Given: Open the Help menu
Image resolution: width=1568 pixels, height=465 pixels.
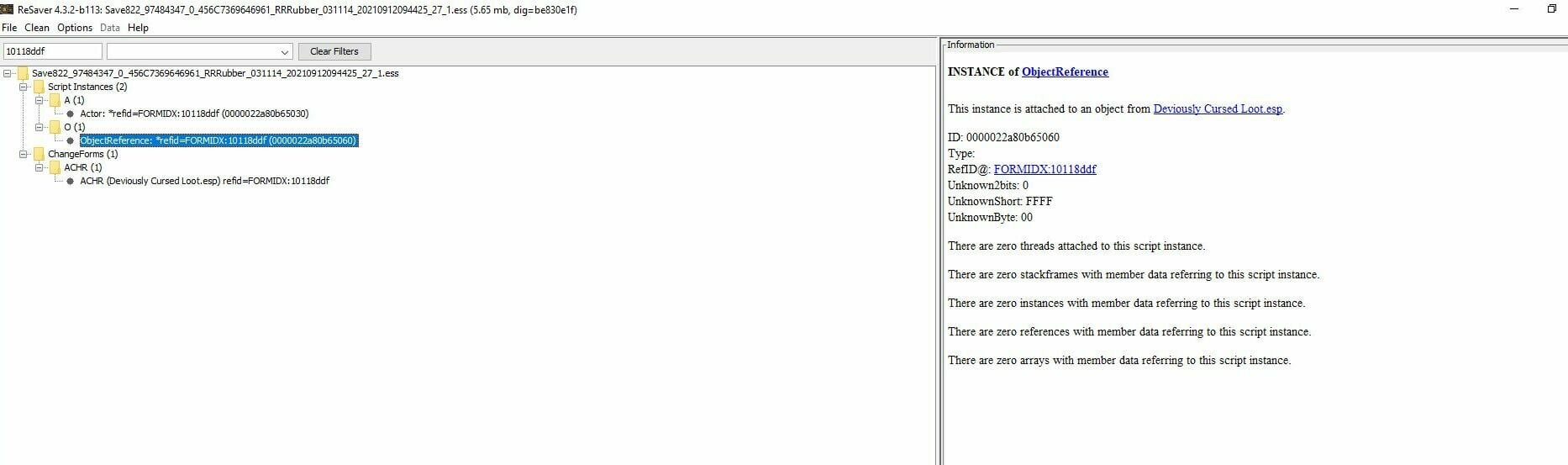Looking at the screenshot, I should pyautogui.click(x=138, y=28).
